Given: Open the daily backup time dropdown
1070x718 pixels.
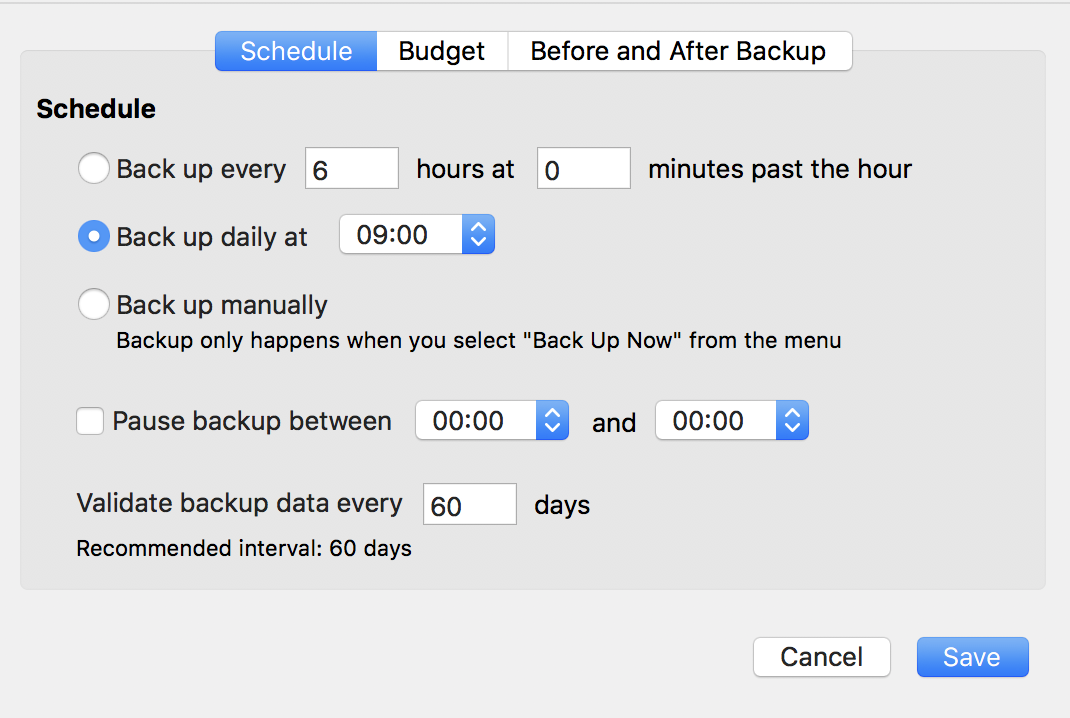Looking at the screenshot, I should coord(400,235).
